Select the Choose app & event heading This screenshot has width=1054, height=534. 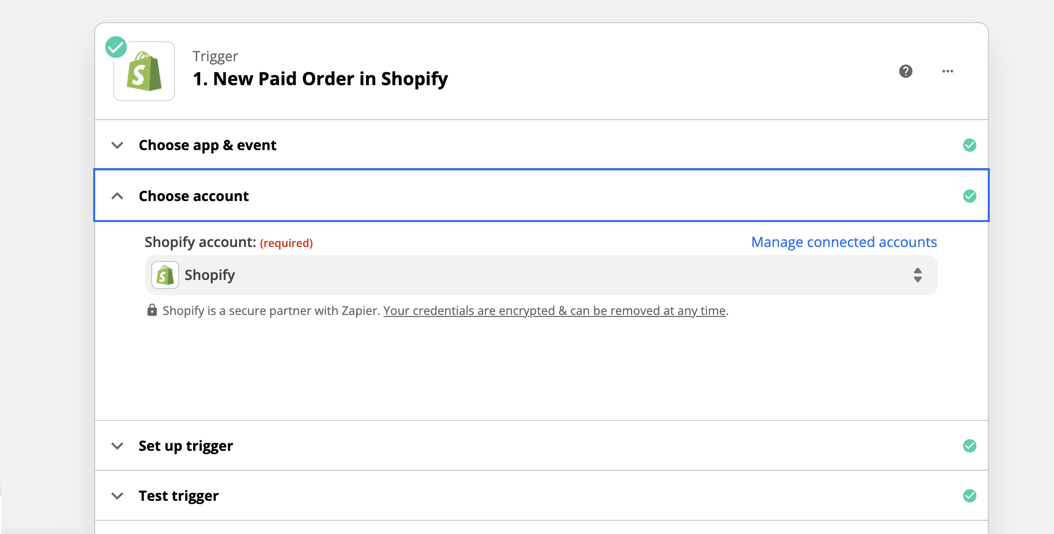click(x=208, y=145)
